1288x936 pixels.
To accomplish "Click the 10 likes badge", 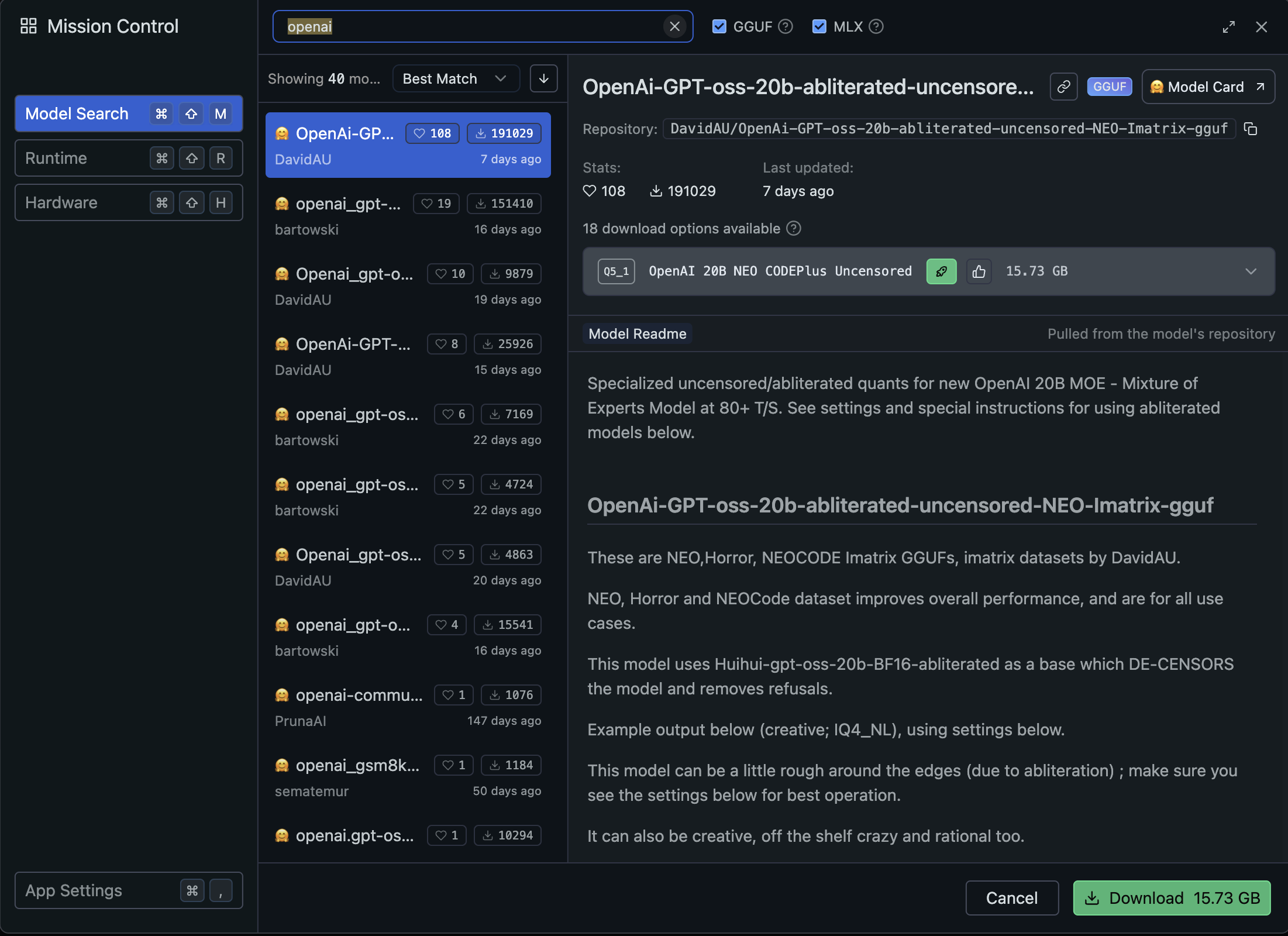I will [x=450, y=274].
